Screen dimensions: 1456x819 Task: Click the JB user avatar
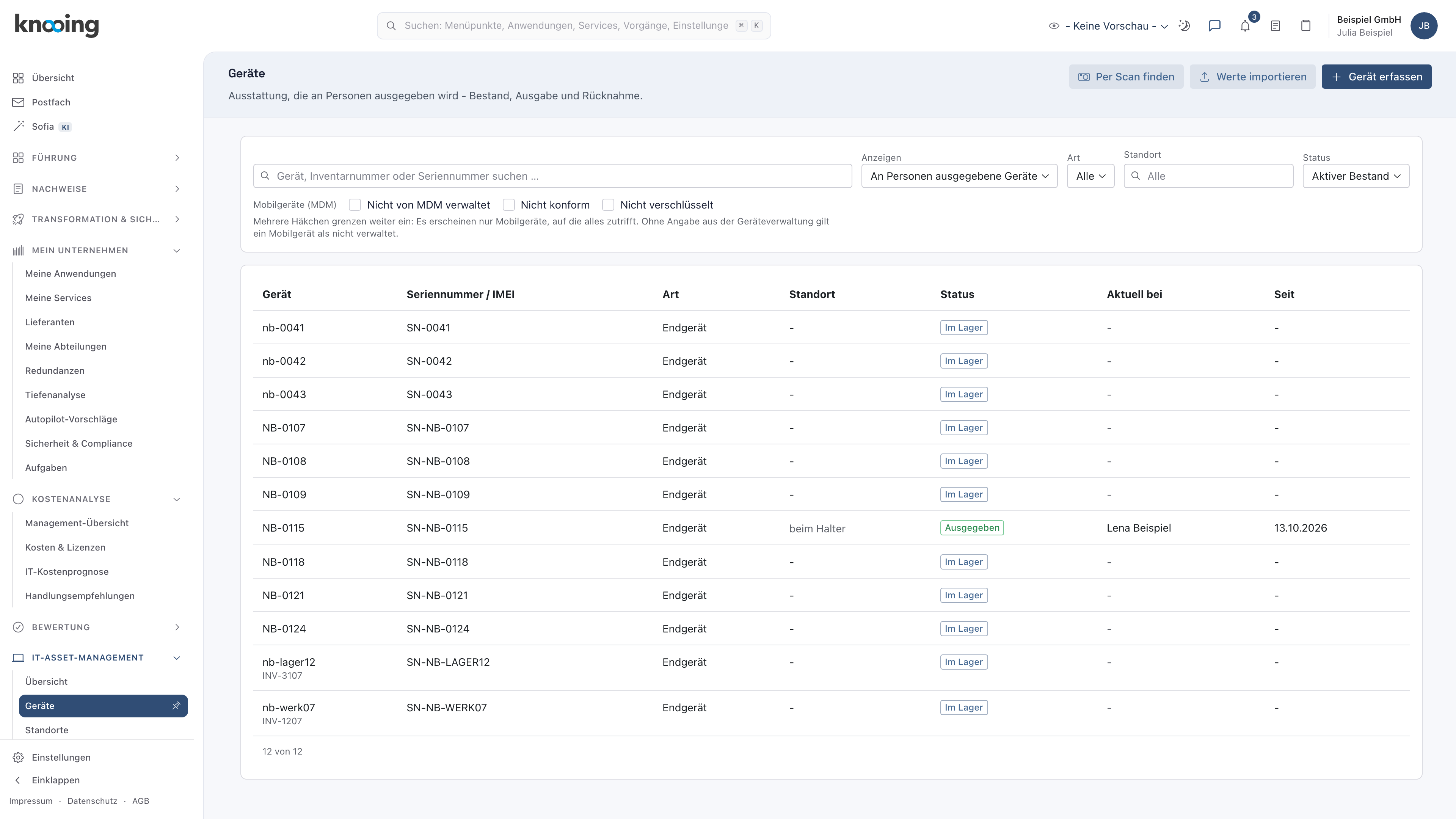[1424, 25]
